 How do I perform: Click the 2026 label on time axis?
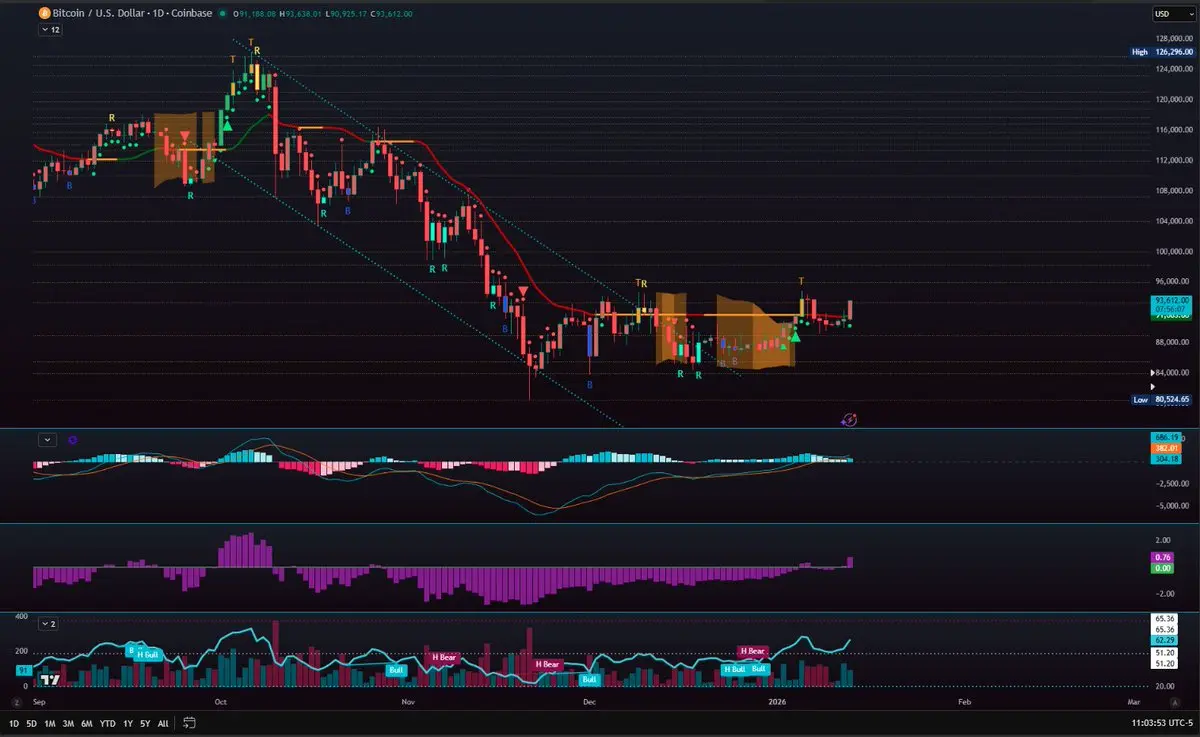click(778, 703)
